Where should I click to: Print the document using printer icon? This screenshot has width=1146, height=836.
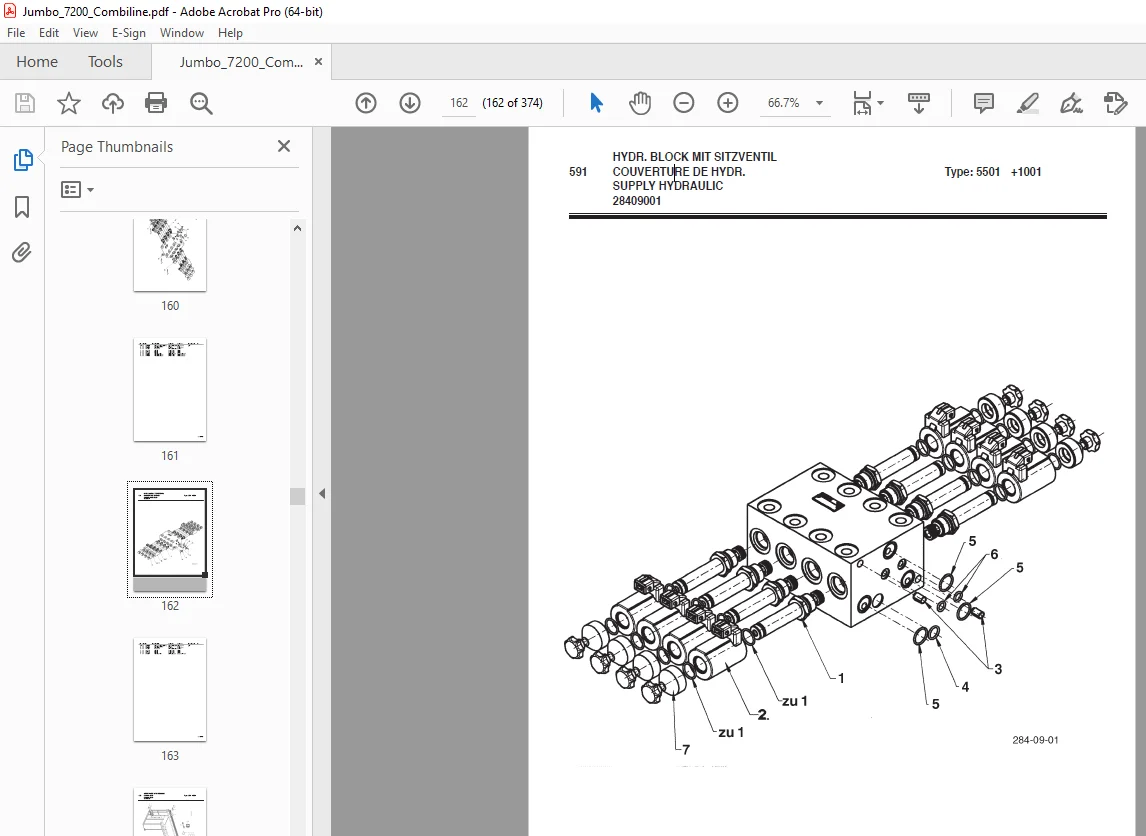click(156, 103)
